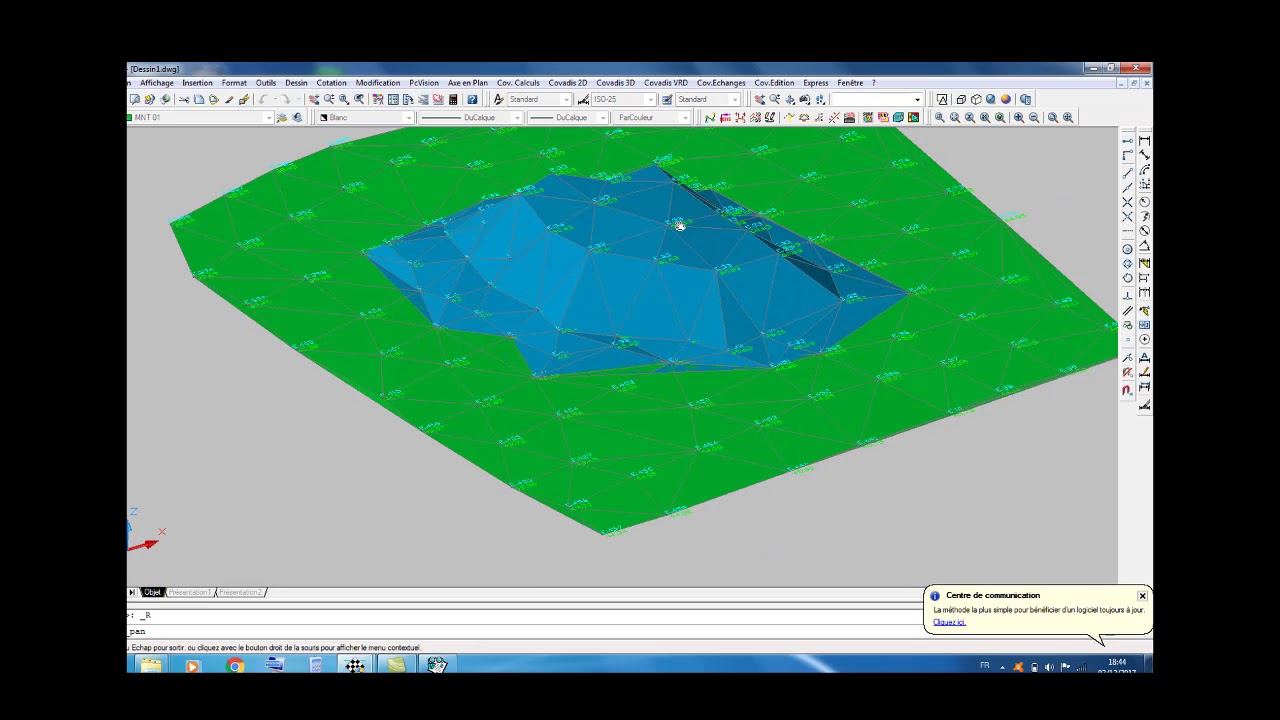
Task: Click the red N tool in right toolbar
Action: coord(1127,390)
